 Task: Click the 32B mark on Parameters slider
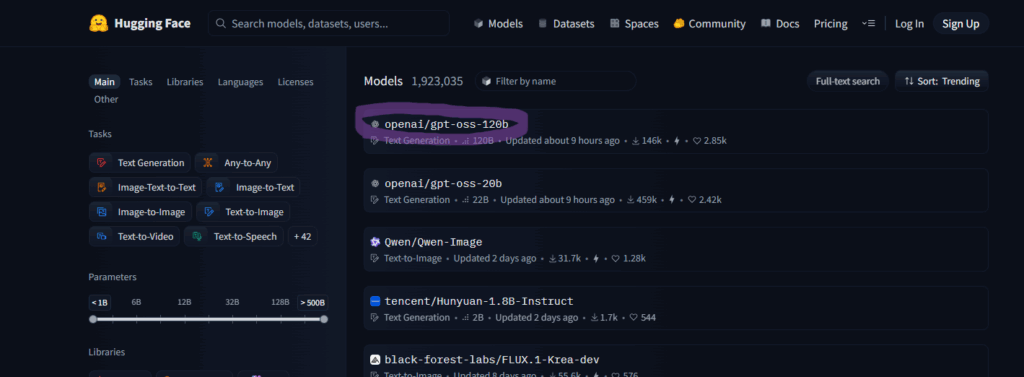[232, 303]
